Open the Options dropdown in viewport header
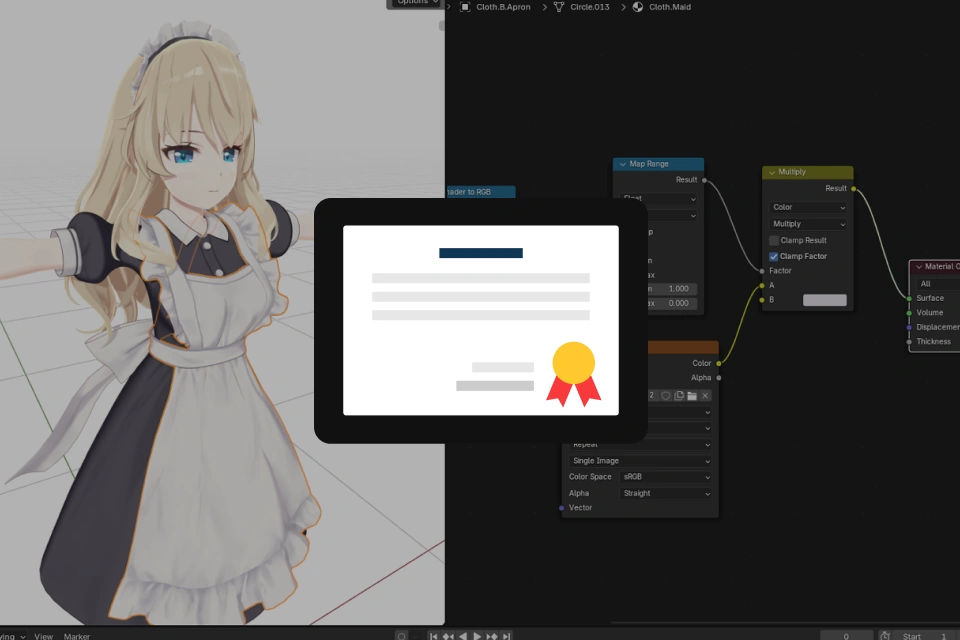The width and height of the screenshot is (960, 640). pyautogui.click(x=415, y=3)
